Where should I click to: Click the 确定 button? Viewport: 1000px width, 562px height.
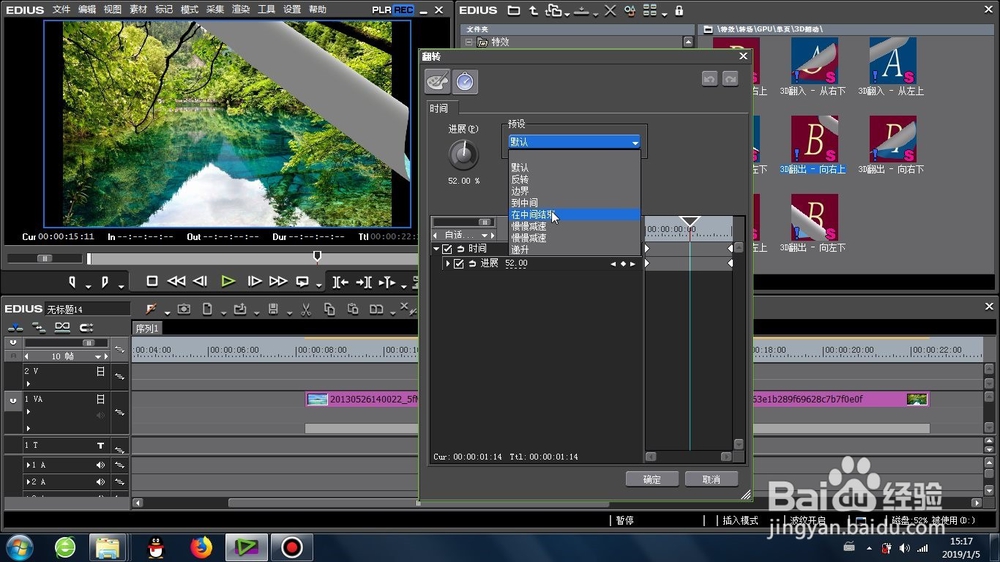pos(652,479)
